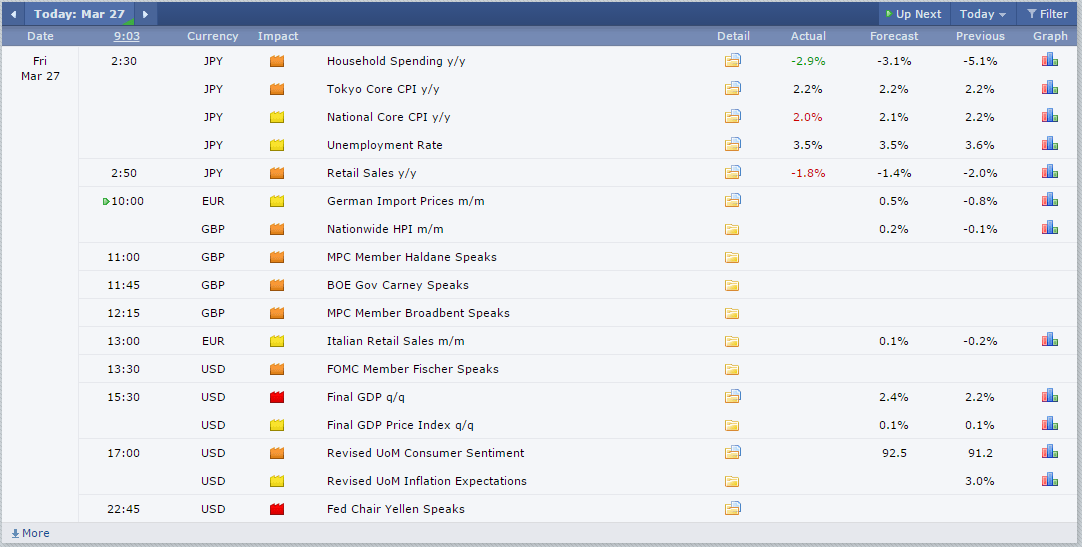This screenshot has width=1082, height=547.
Task: Show graph for Retail Sales y/y
Action: pyautogui.click(x=1050, y=172)
